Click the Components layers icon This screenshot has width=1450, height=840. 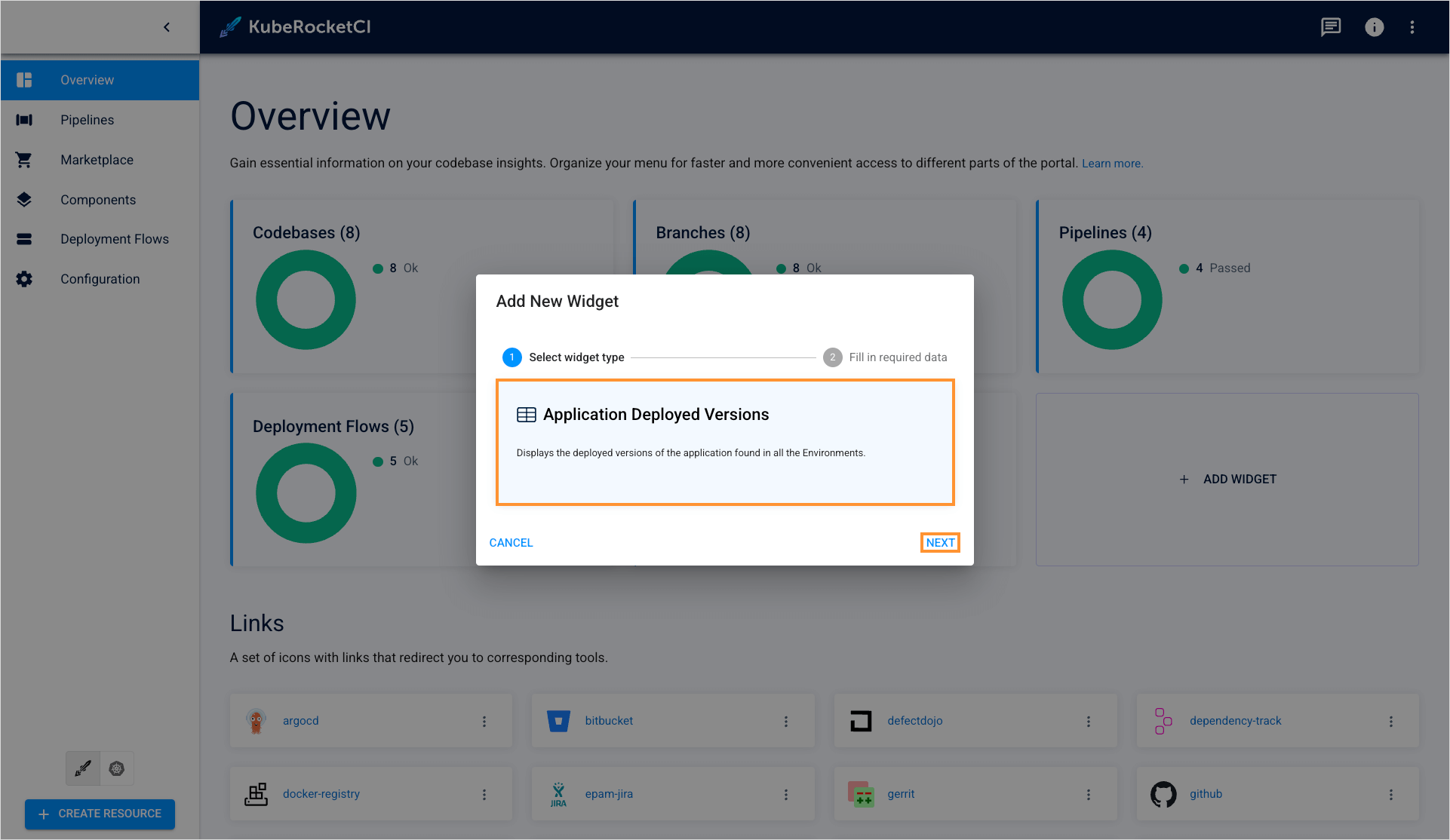pyautogui.click(x=24, y=200)
